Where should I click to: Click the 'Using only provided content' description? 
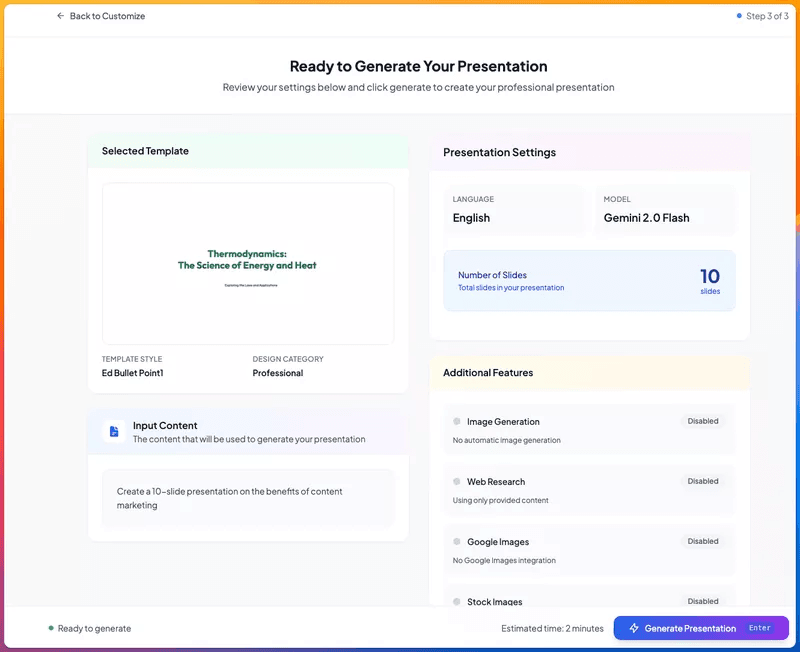[501, 500]
